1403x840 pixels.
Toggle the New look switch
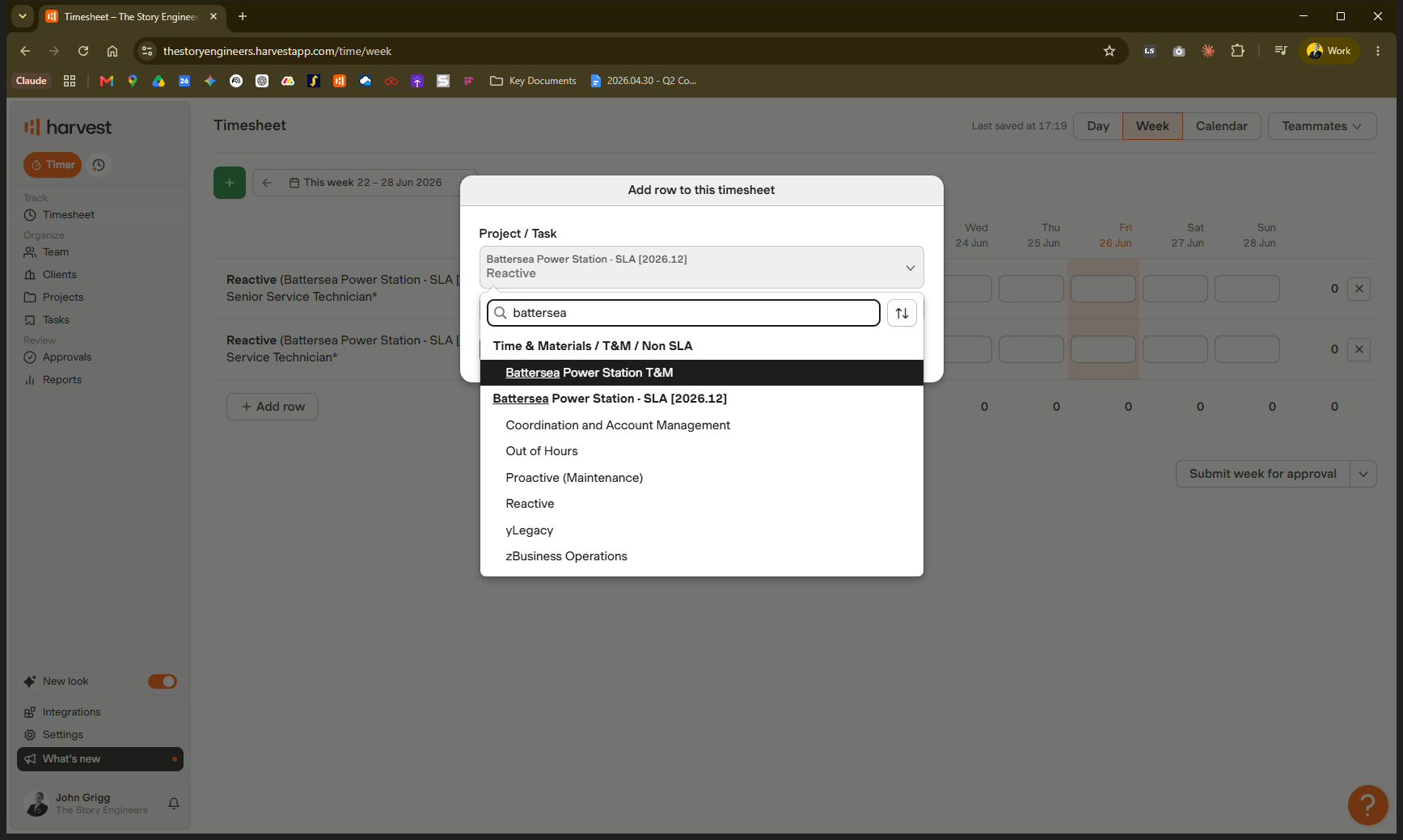[163, 682]
